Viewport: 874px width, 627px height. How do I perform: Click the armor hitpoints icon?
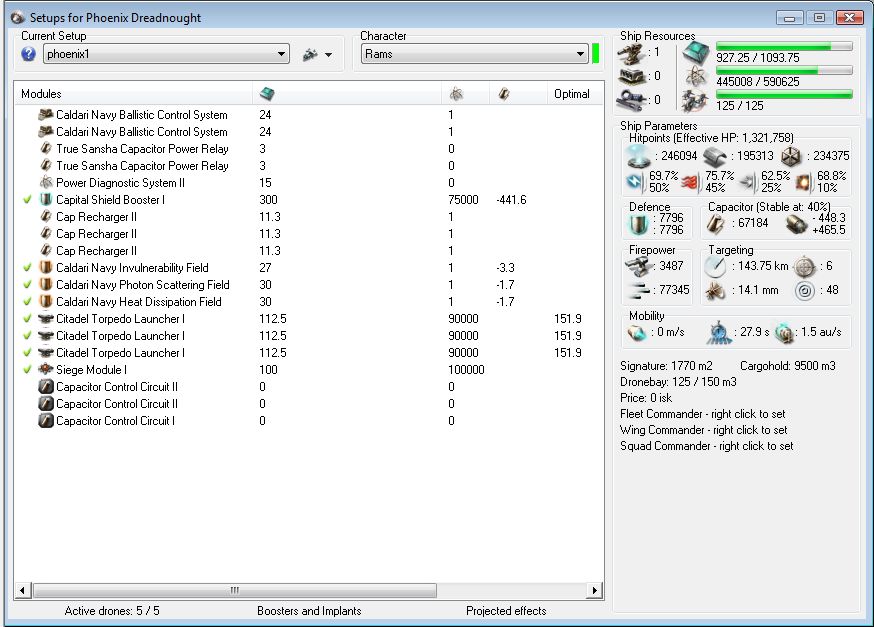pos(715,157)
